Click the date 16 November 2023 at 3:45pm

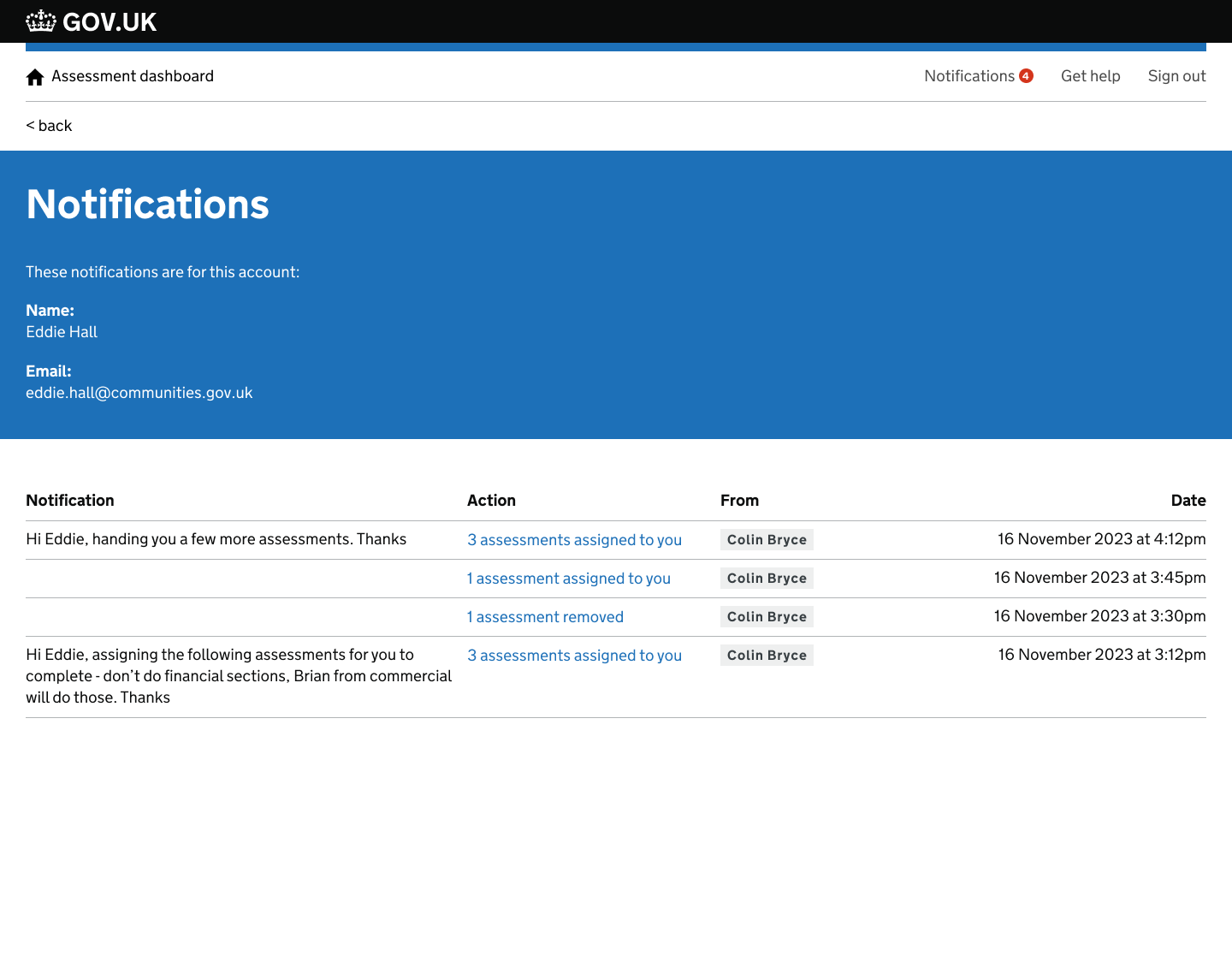1099,578
